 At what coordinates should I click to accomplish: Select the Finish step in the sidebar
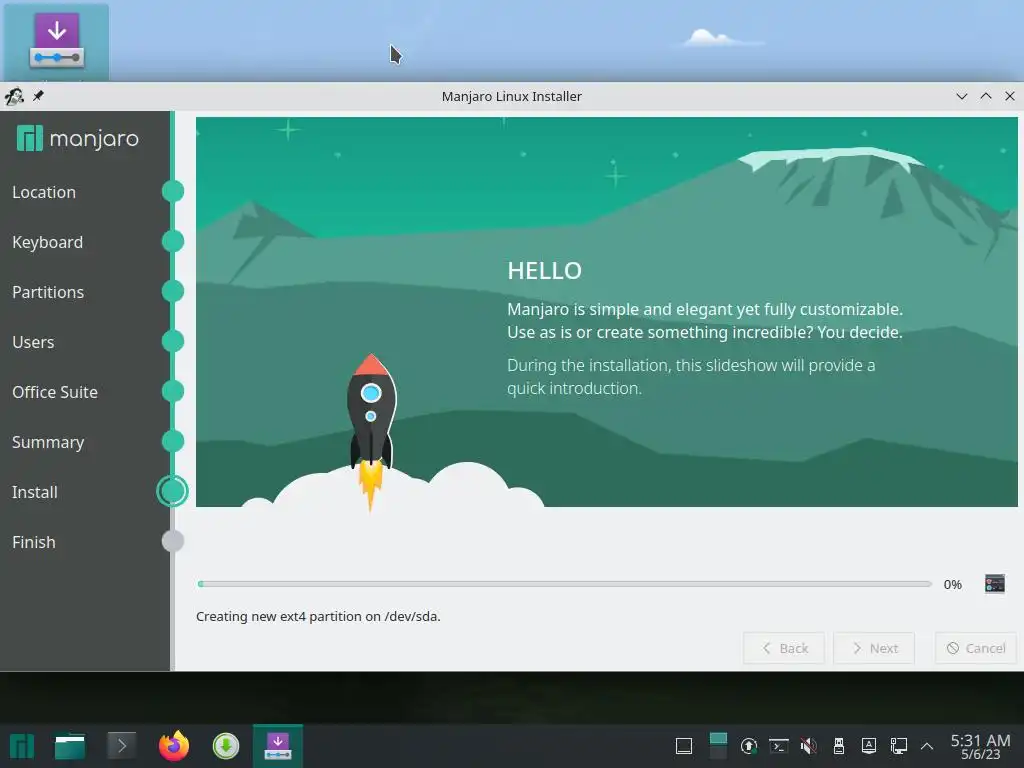point(33,542)
